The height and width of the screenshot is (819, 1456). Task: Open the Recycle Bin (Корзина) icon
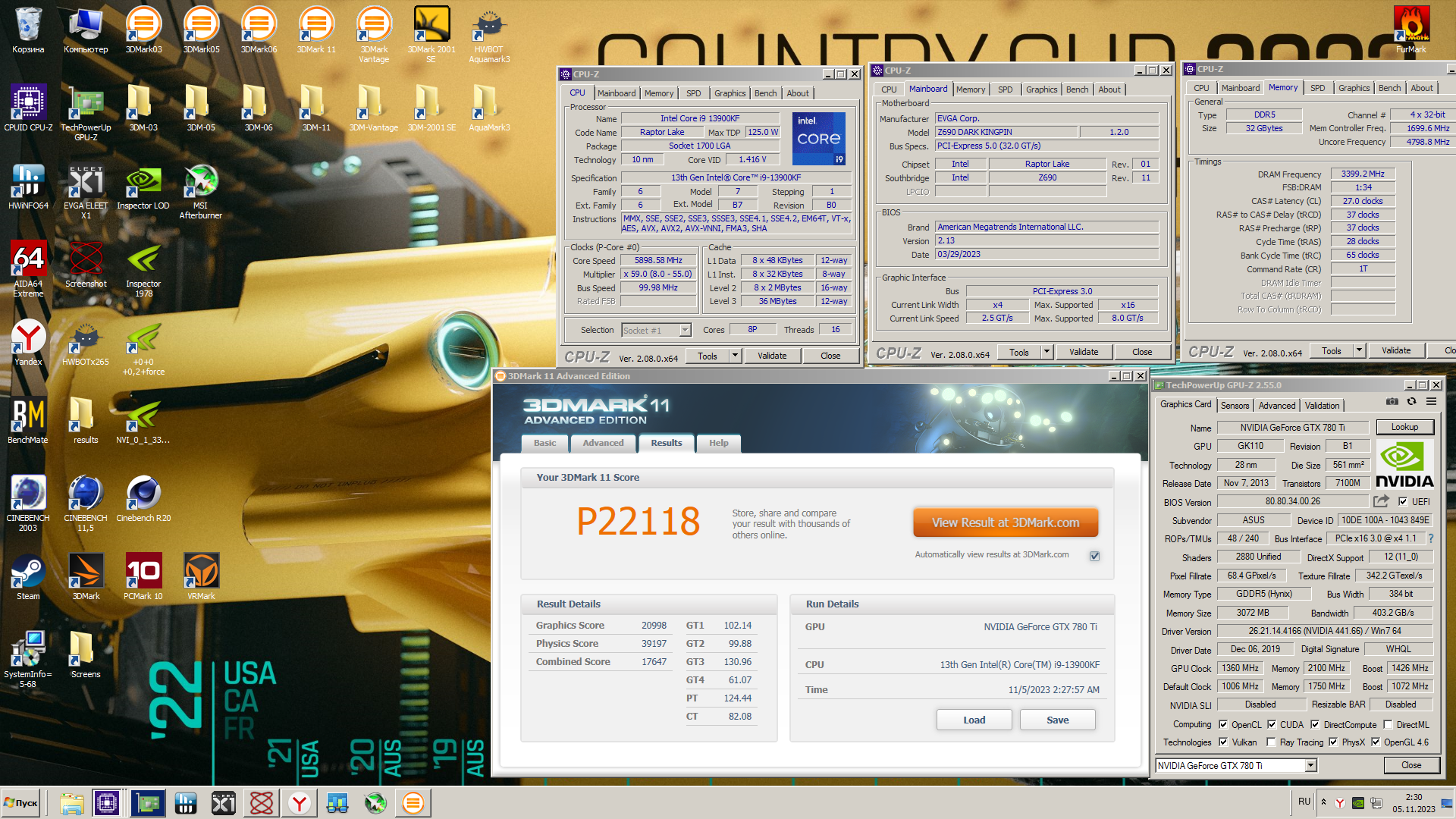(x=28, y=30)
